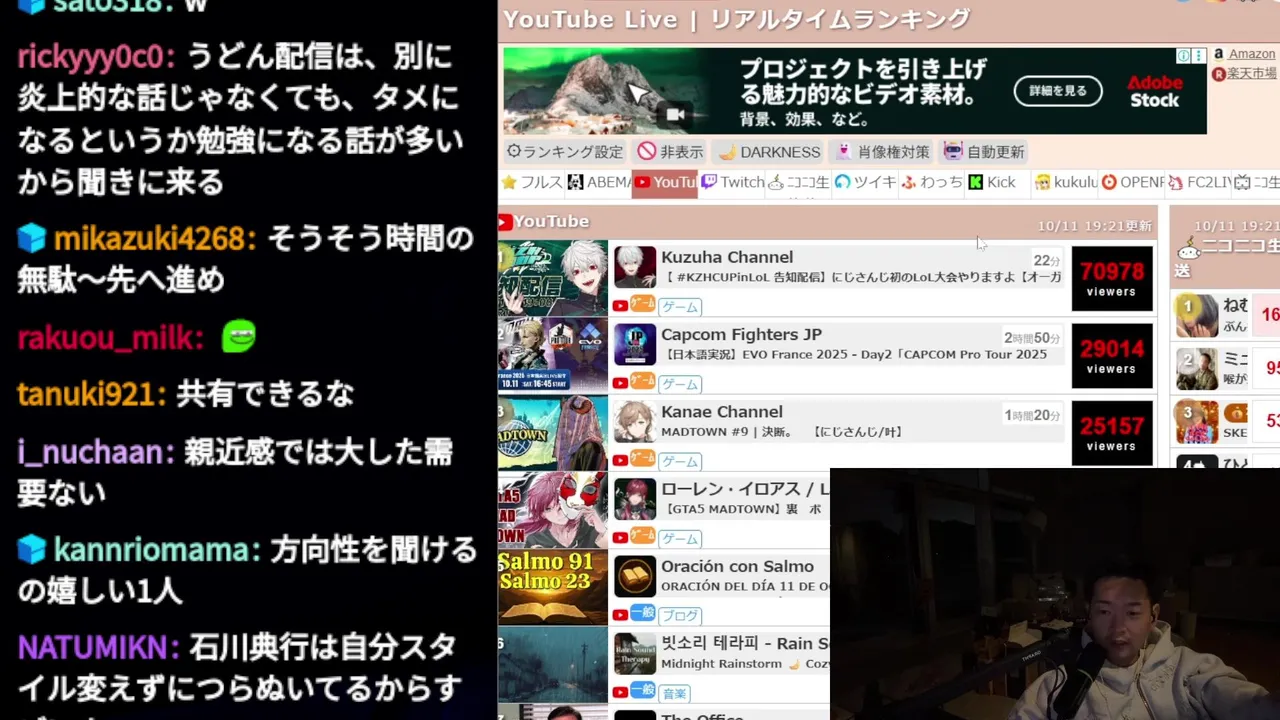Click YouTube icon under ローレン・イロアス

620,537
